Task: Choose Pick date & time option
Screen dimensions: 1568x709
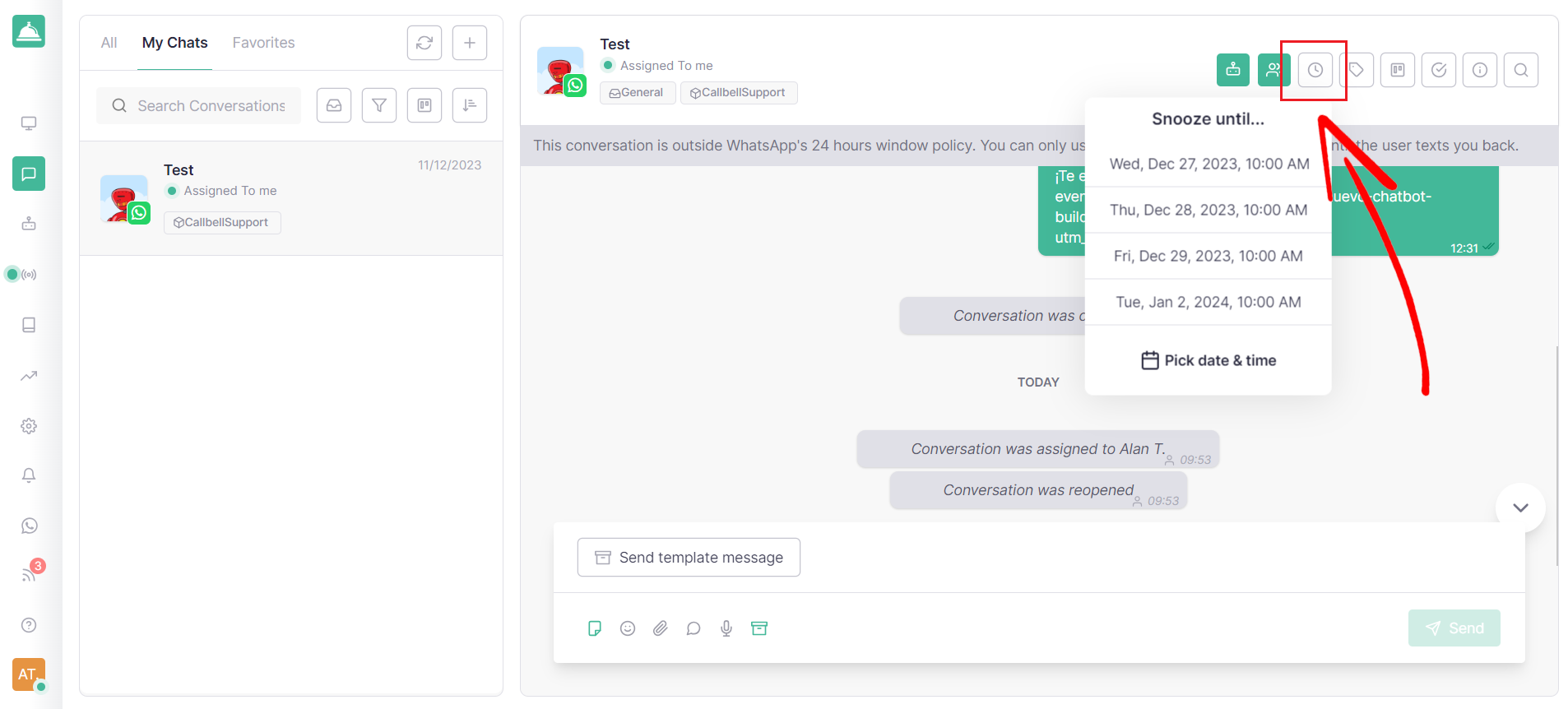Action: (1208, 360)
